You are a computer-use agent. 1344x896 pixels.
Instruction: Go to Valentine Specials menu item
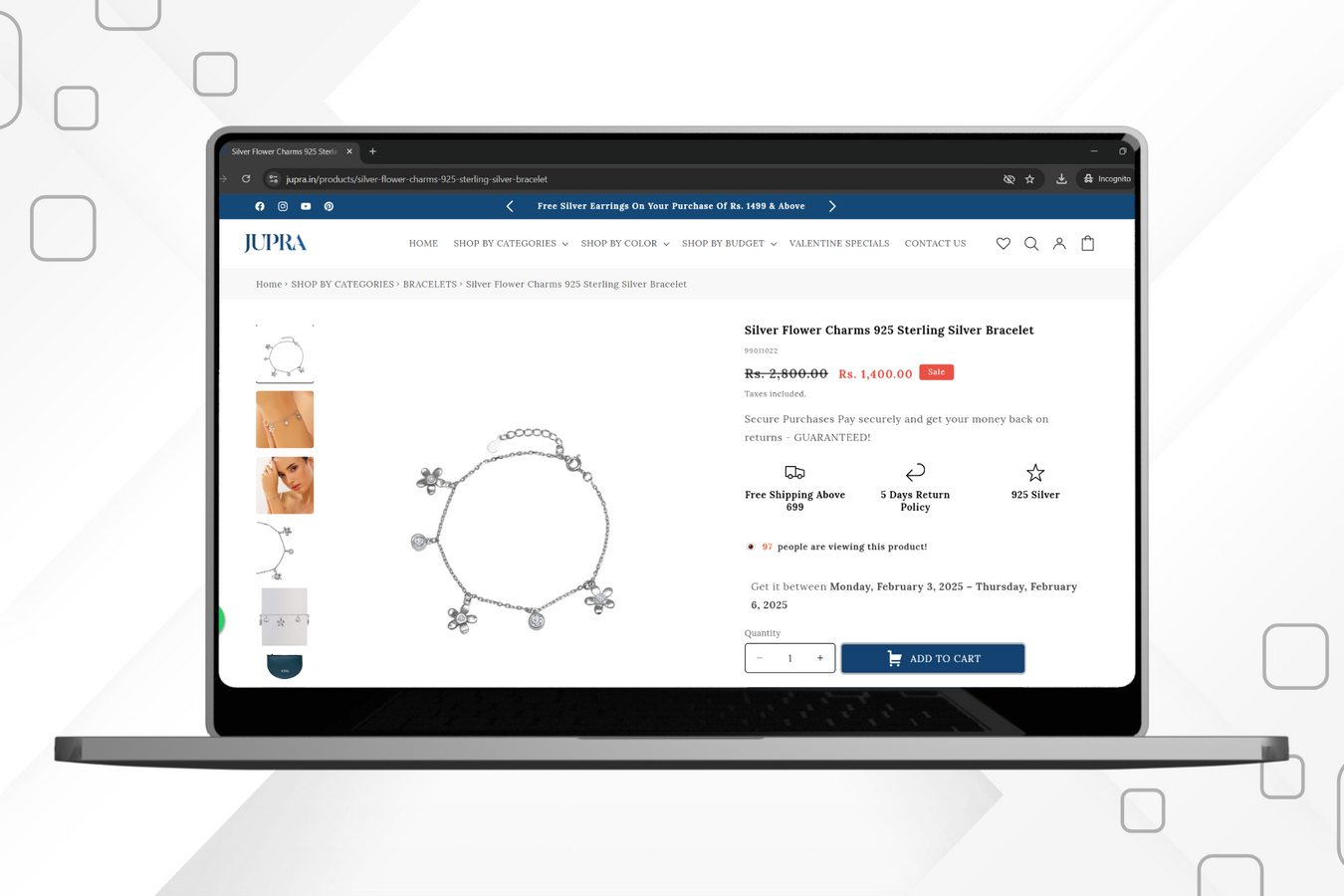[838, 244]
